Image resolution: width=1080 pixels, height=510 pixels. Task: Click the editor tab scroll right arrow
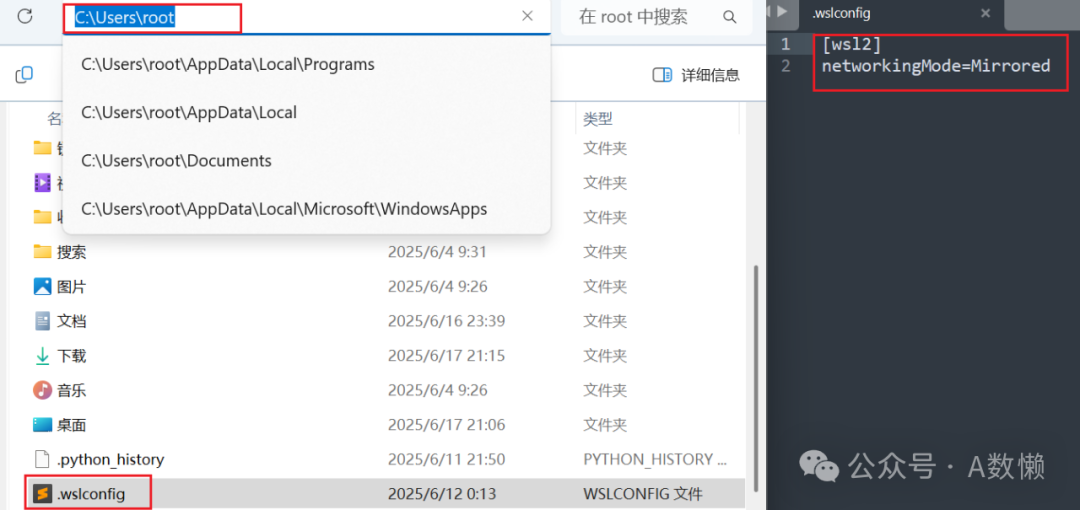[782, 12]
